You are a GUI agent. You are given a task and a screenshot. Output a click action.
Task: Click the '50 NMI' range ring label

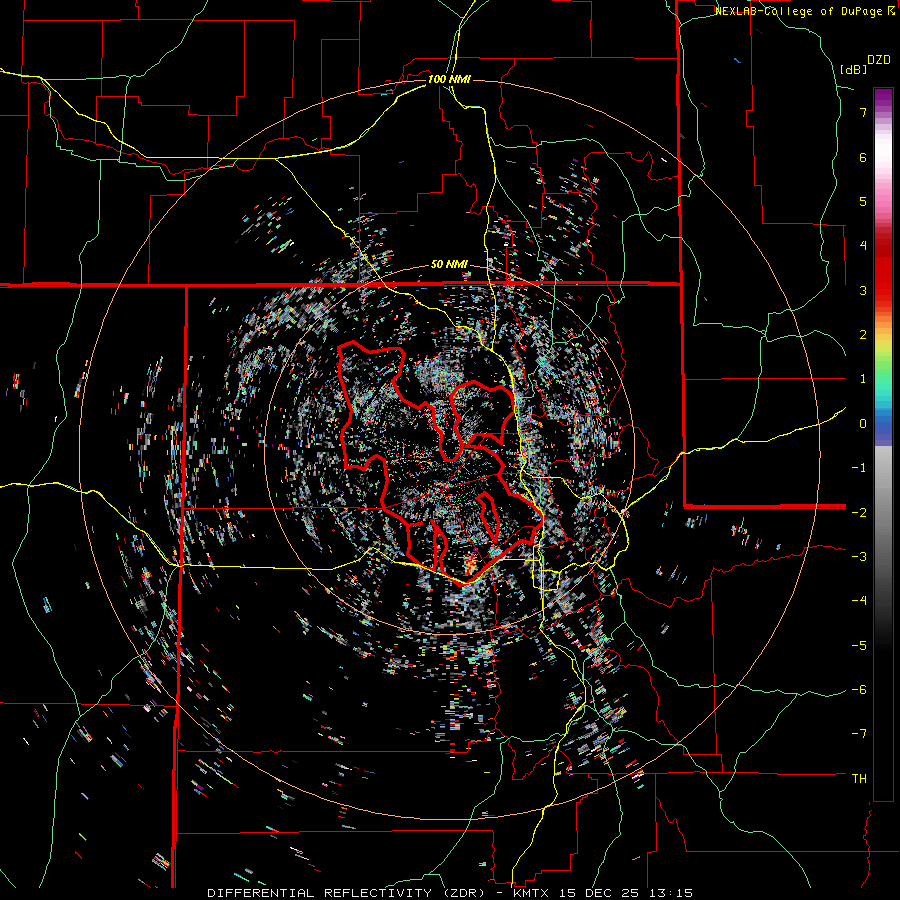coord(449,265)
